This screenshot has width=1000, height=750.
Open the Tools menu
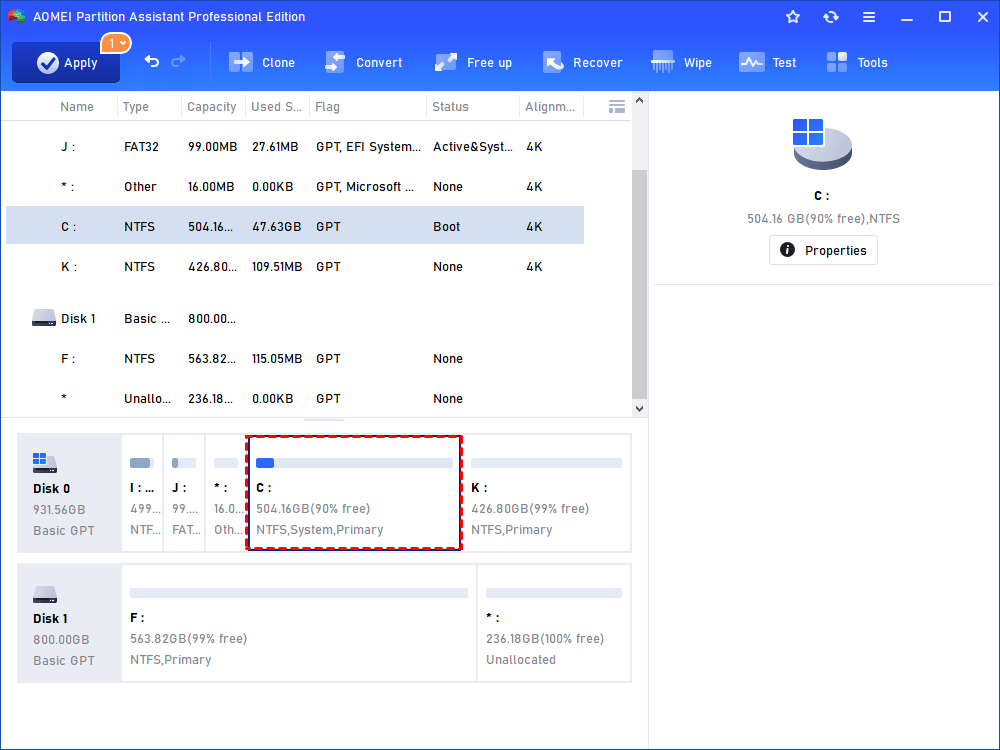(857, 62)
